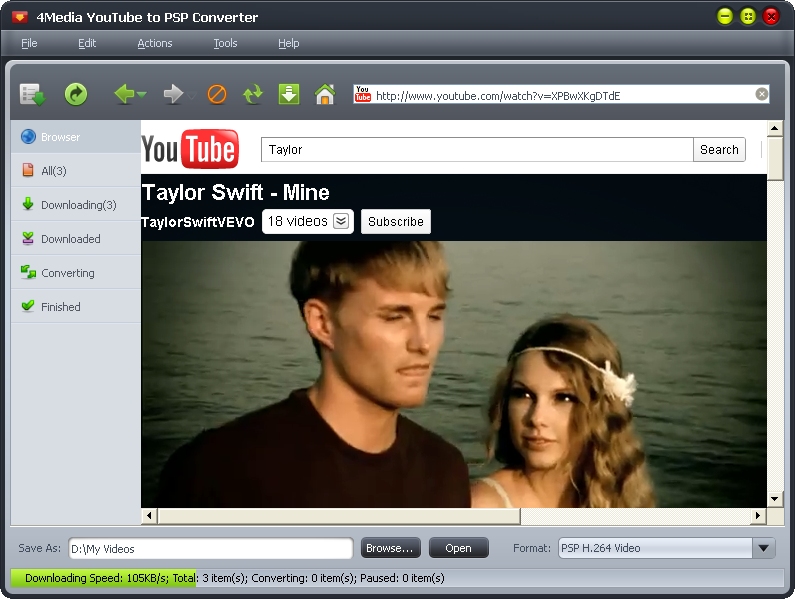
Task: Click TaylorSwiftVEVO channel link
Action: pyautogui.click(x=198, y=222)
